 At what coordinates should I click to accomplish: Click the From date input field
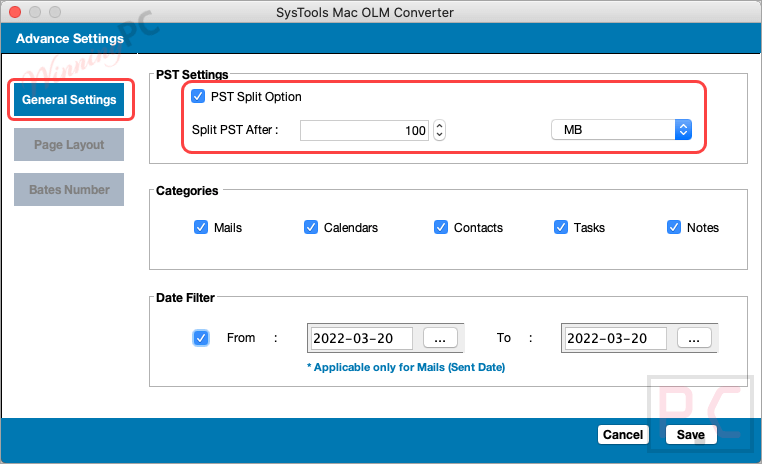click(362, 338)
